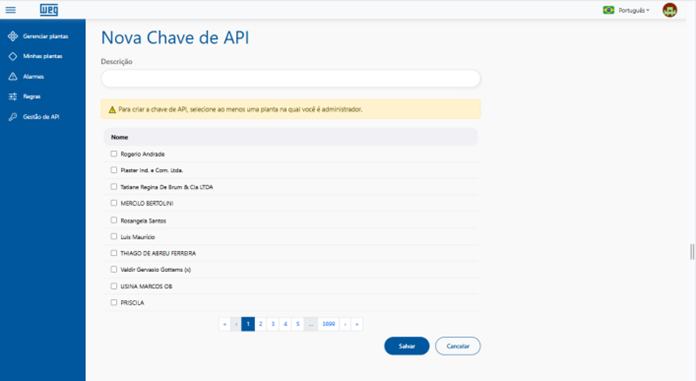Viewport: 696px width, 381px height.
Task: Click the vertical scrollbar handle
Action: coord(692,252)
